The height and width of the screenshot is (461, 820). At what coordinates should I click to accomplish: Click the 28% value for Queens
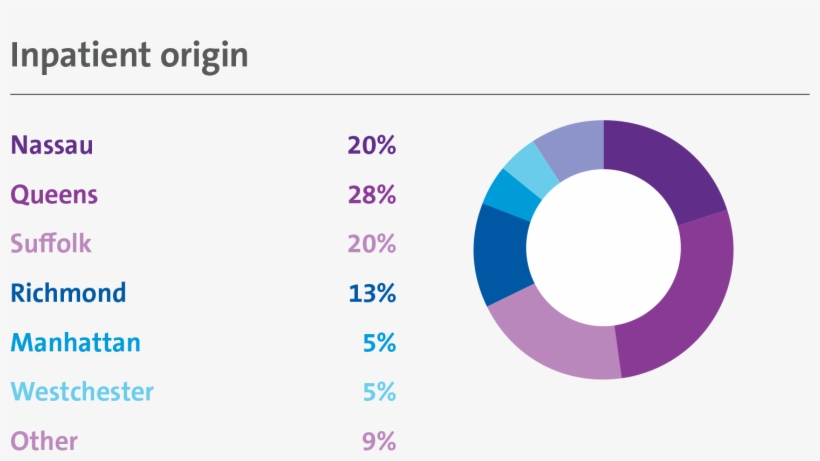coord(372,195)
